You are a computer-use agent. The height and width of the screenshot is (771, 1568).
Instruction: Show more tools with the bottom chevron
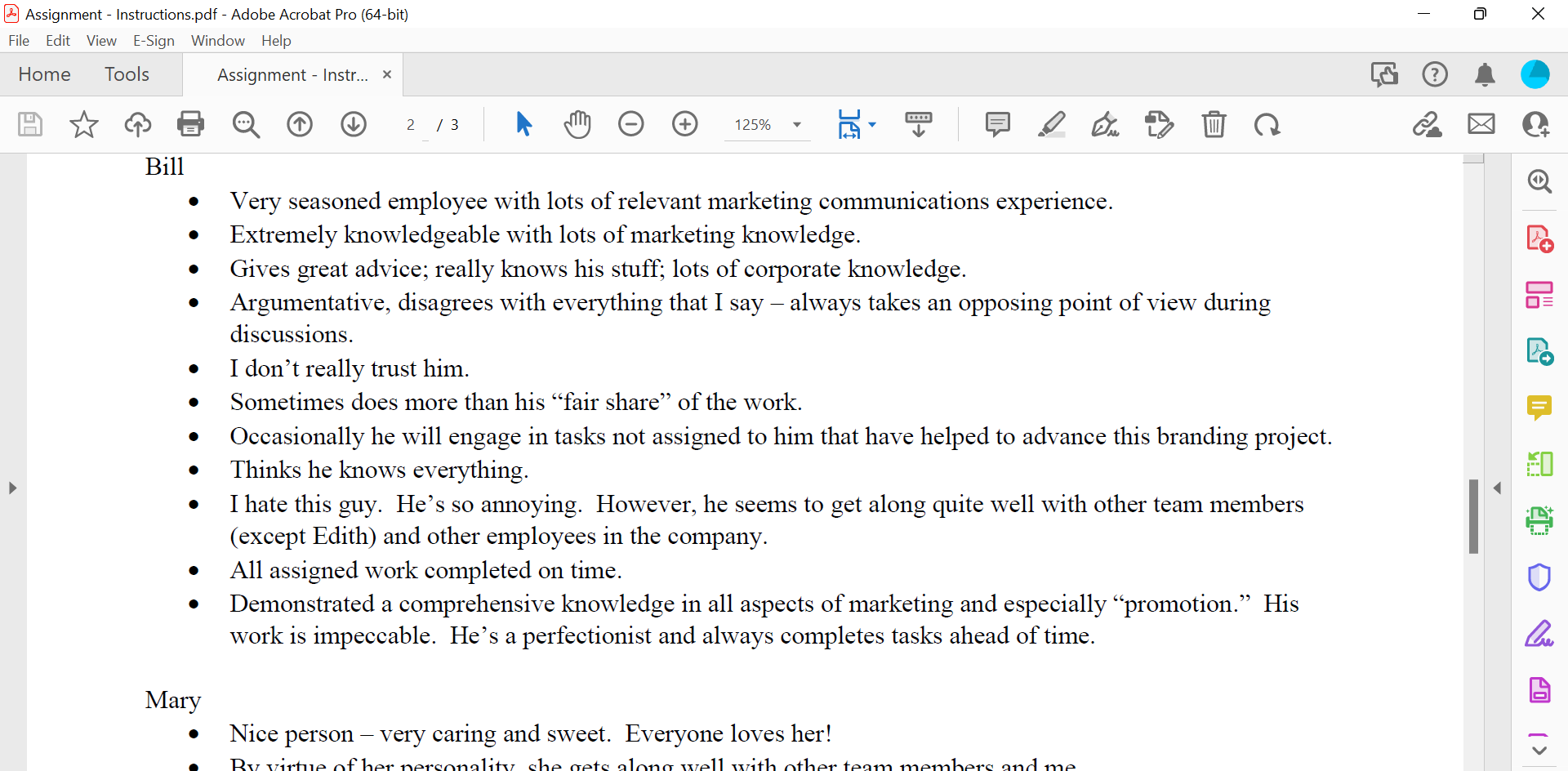(x=1539, y=750)
